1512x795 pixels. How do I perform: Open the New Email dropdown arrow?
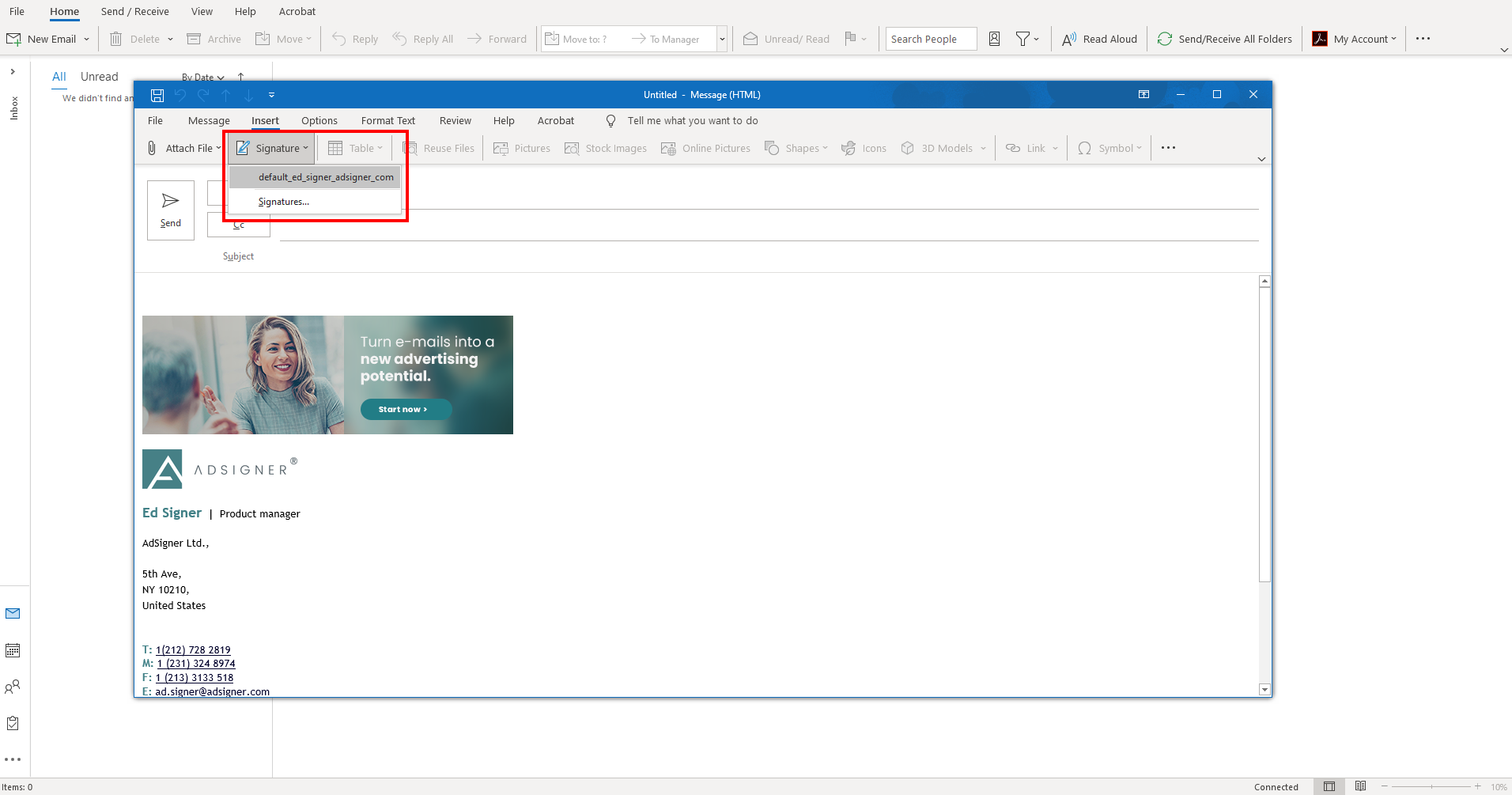[x=86, y=40]
